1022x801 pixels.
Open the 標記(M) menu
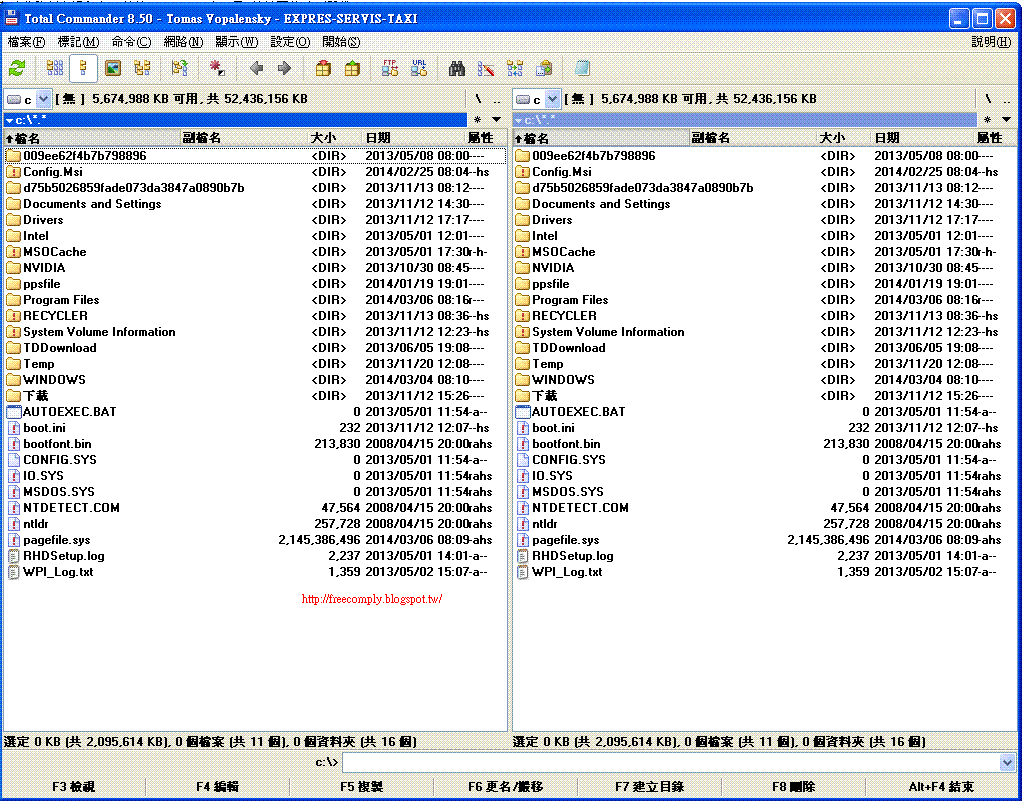click(78, 42)
